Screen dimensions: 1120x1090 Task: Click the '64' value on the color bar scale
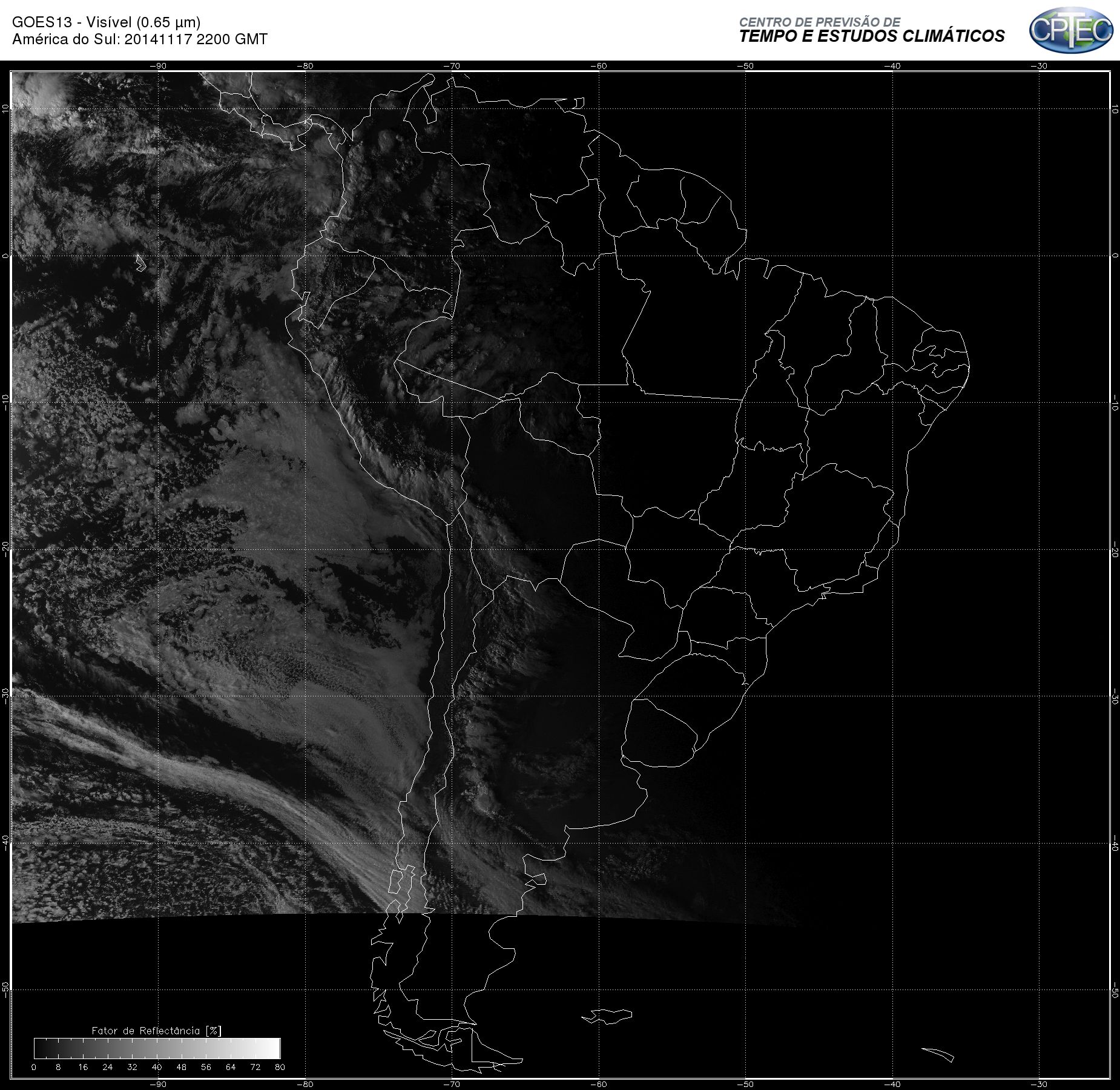pyautogui.click(x=231, y=1066)
